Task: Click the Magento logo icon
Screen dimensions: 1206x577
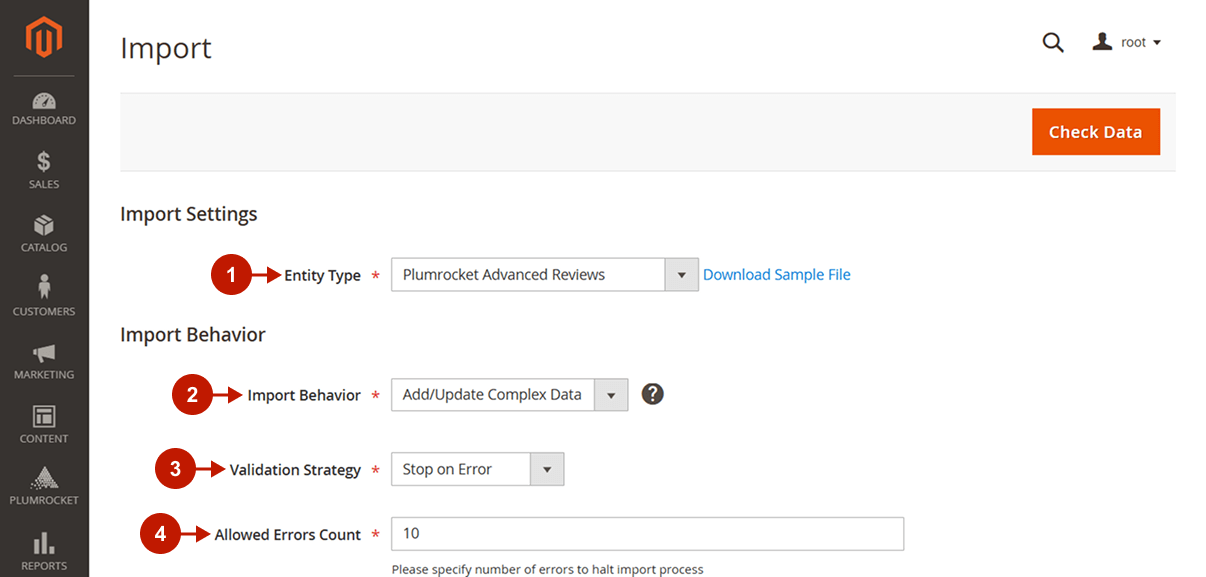Action: point(44,38)
